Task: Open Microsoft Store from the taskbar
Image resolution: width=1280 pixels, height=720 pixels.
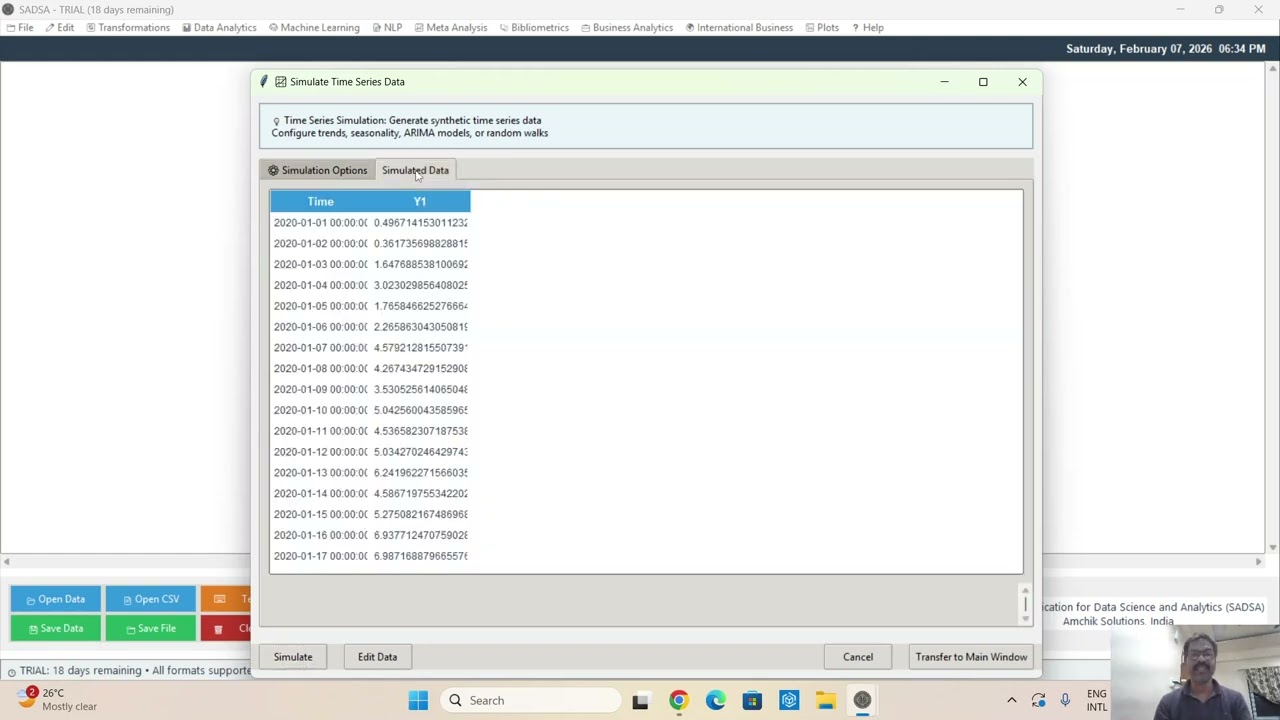Action: click(752, 700)
